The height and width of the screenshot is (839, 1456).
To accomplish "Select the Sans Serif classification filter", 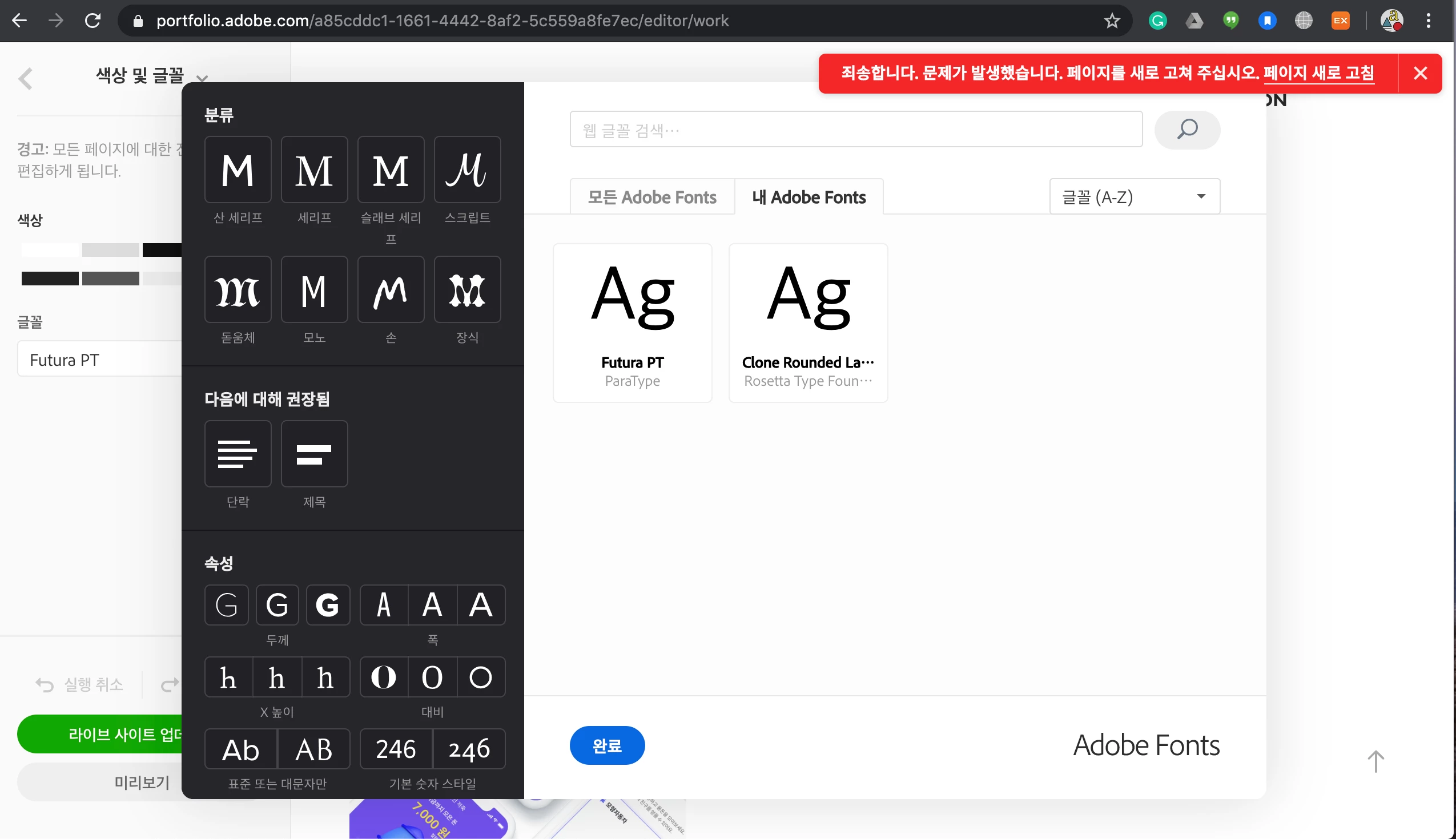I will tap(238, 170).
